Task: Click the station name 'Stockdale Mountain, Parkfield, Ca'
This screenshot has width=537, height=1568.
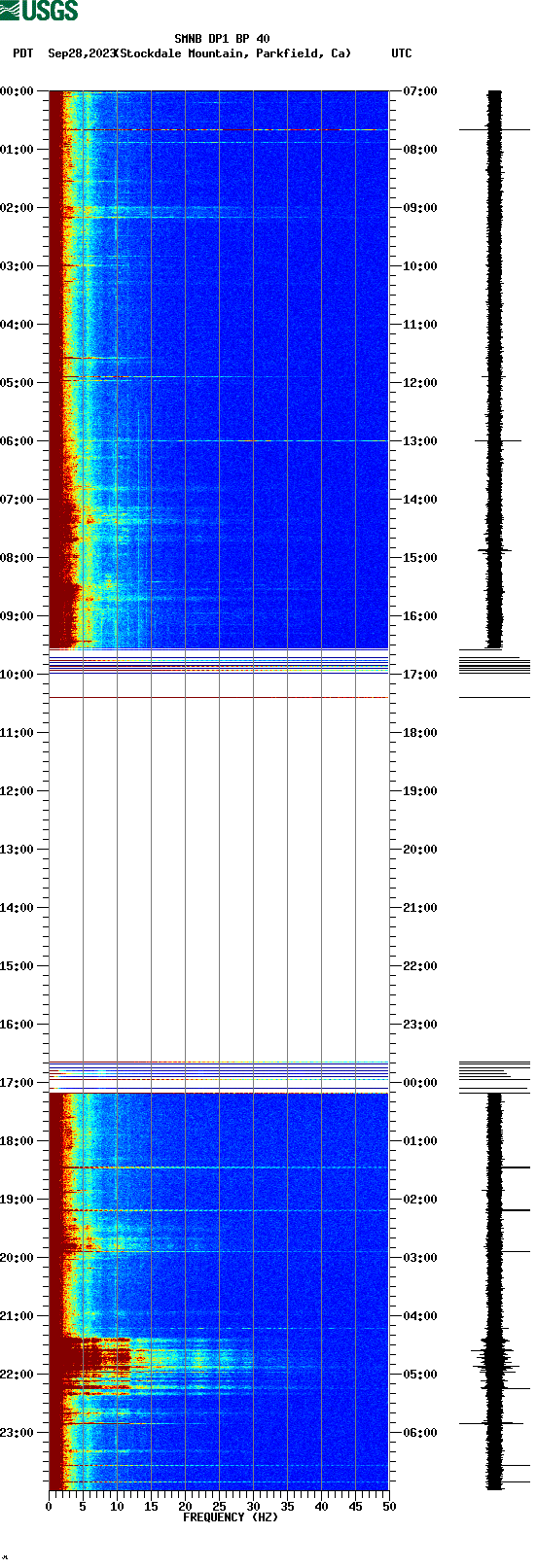Action: coord(235,53)
